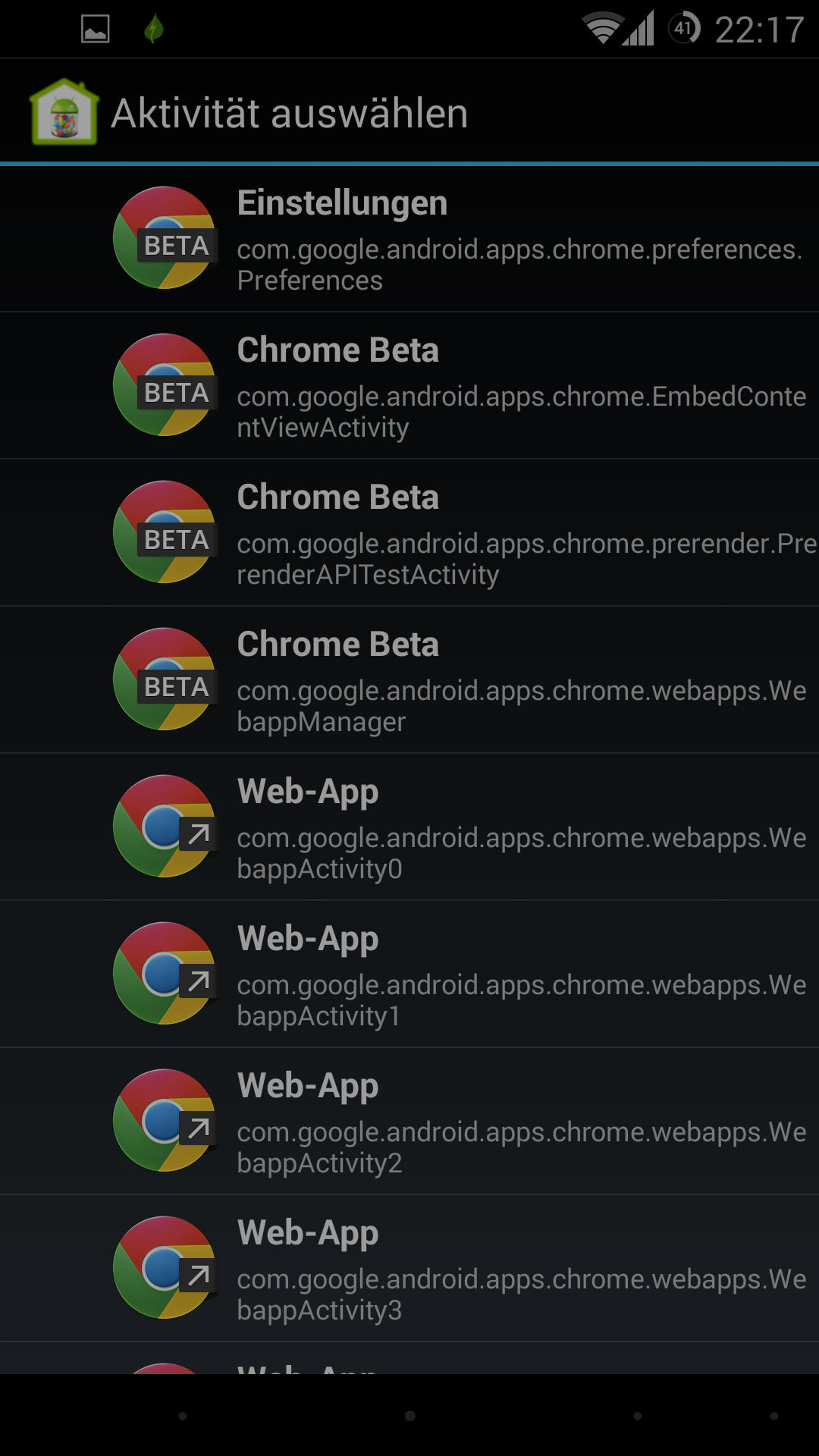Image resolution: width=819 pixels, height=1456 pixels.
Task: Select Web-App title for WebappActivity3
Action: (x=308, y=1235)
